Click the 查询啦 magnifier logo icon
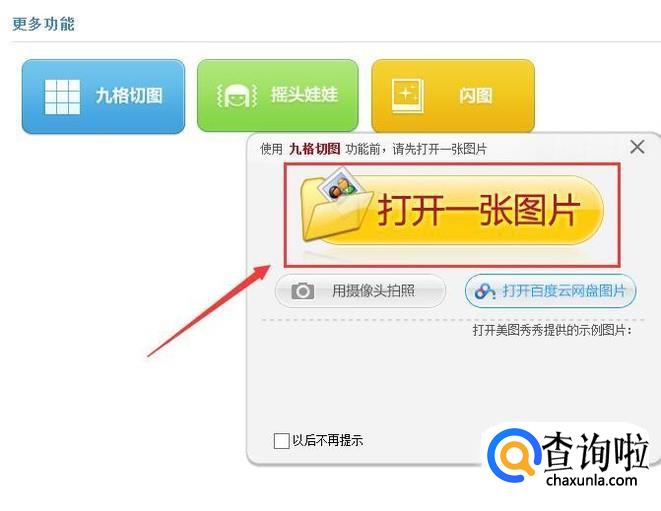This screenshot has width=661, height=511. (514, 456)
